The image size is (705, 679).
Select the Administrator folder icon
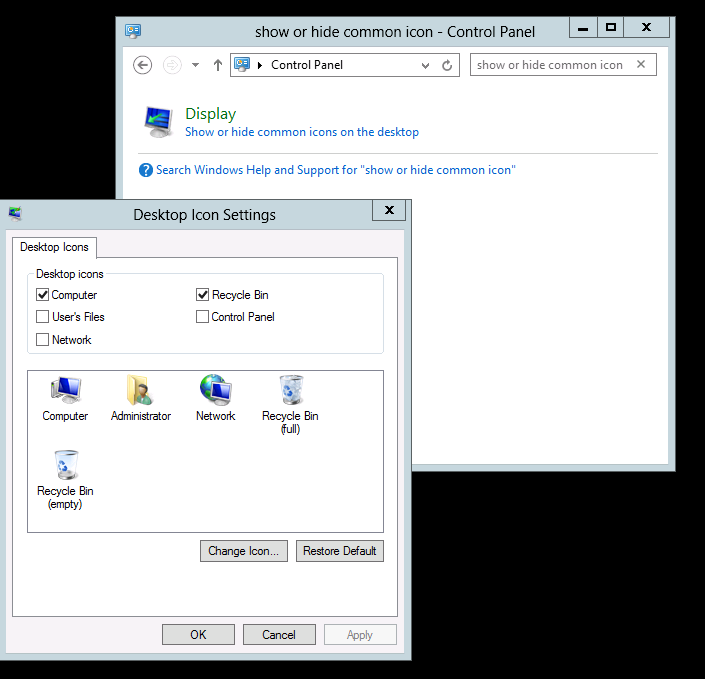pos(140,389)
